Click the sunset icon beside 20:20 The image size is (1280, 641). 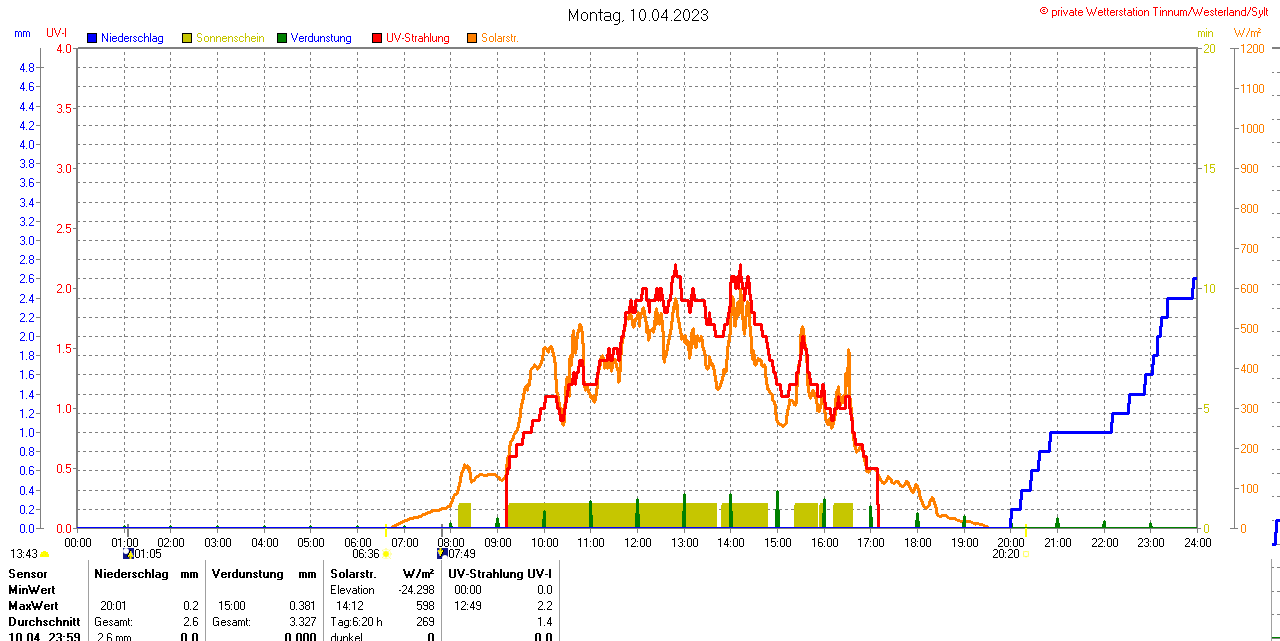tap(1026, 554)
